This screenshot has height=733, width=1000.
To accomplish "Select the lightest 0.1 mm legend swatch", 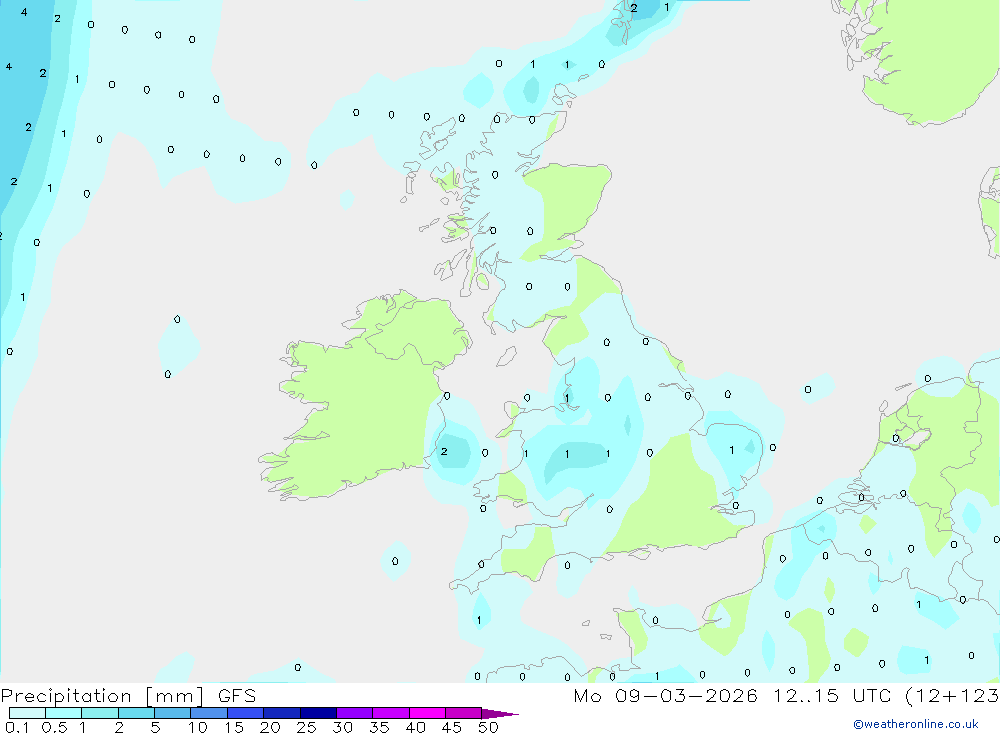I will click(x=27, y=713).
